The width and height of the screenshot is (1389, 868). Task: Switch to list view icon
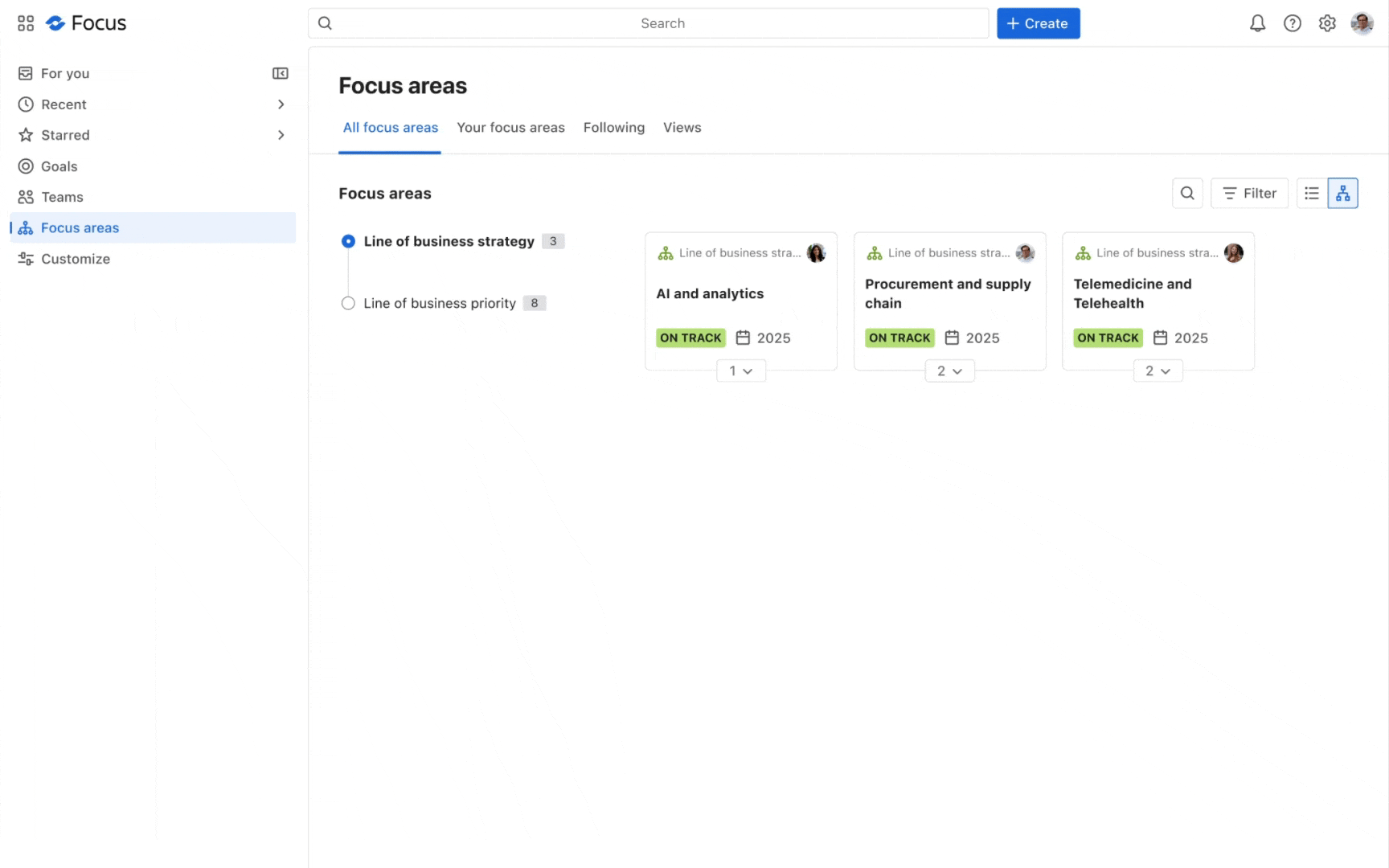(1312, 193)
